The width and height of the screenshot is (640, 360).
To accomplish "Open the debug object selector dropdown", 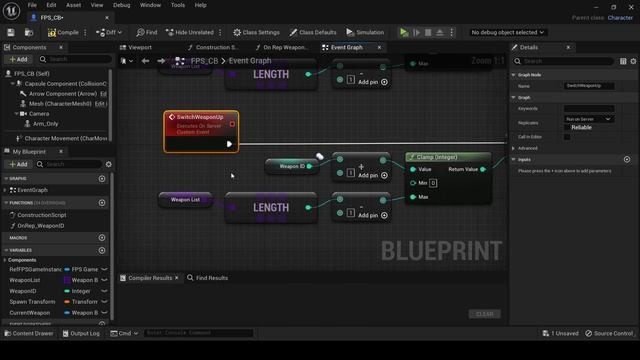I will pos(507,32).
